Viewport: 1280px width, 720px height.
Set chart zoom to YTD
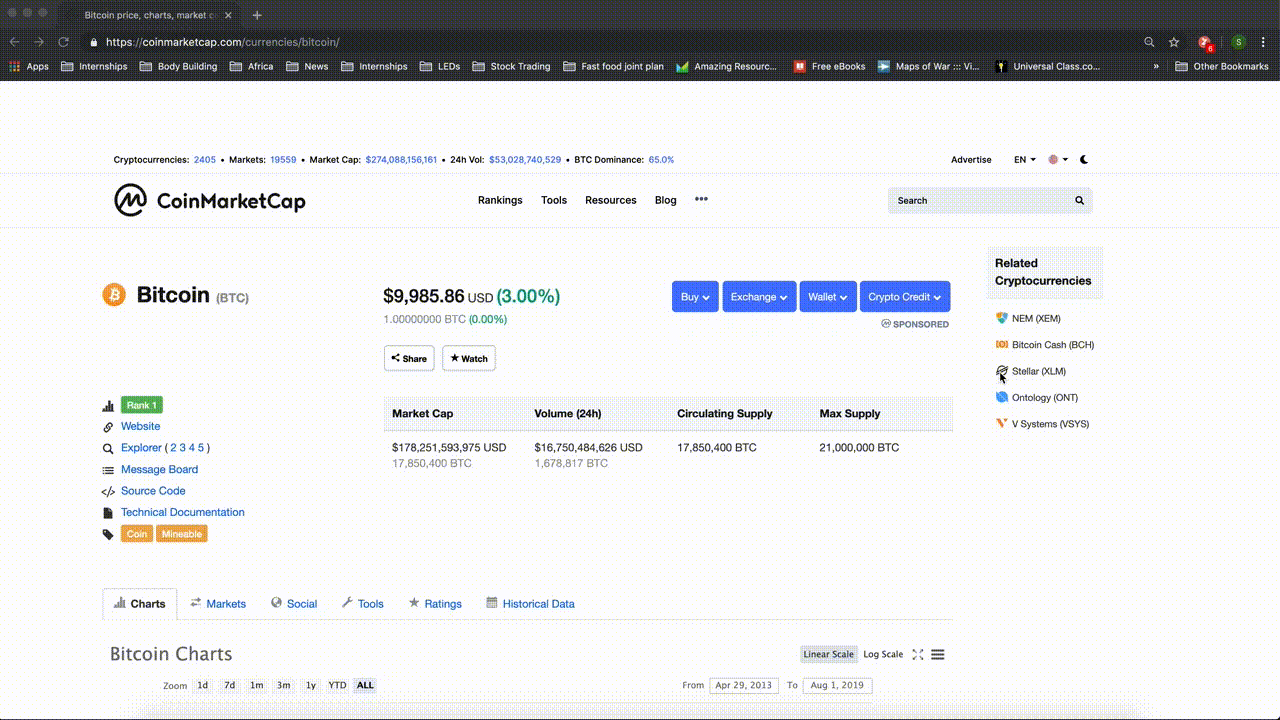337,685
